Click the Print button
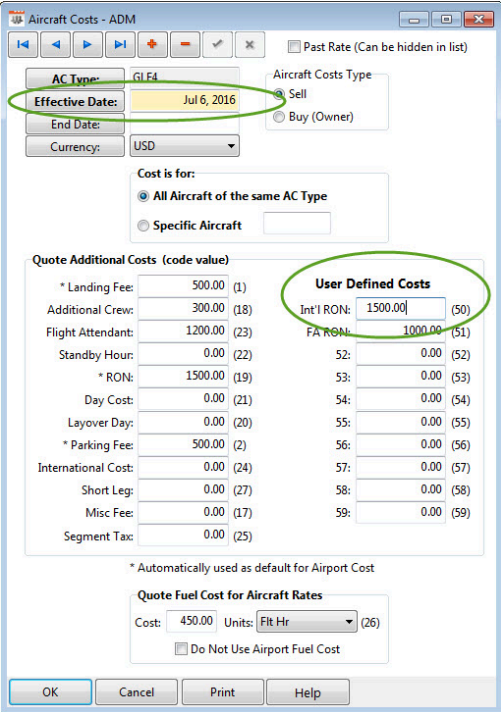Viewport: 501px width, 712px height. [x=223, y=692]
